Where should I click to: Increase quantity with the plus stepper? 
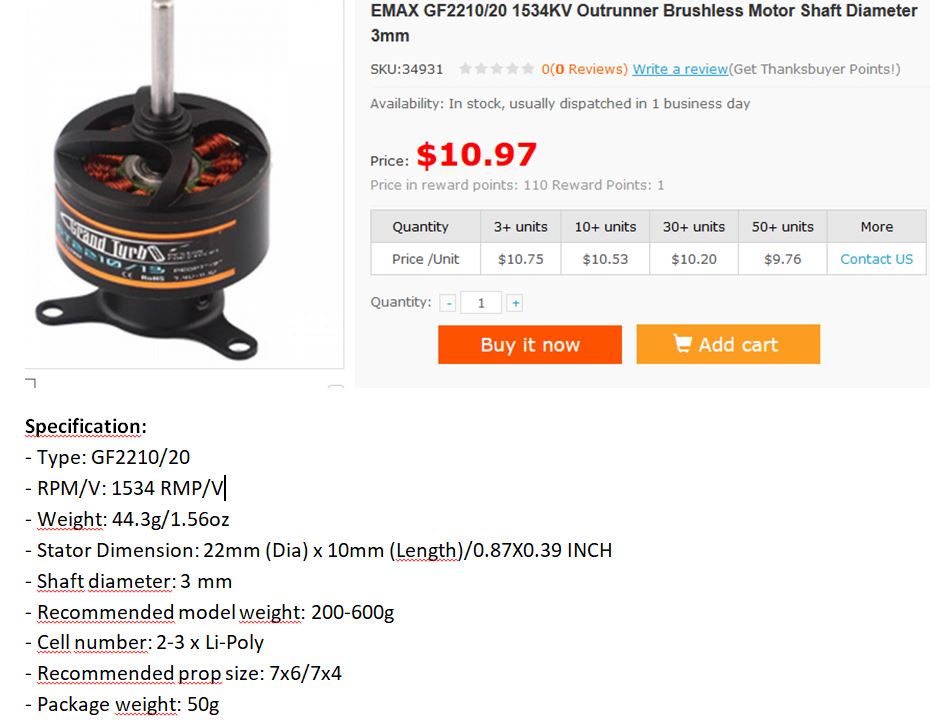click(x=515, y=303)
